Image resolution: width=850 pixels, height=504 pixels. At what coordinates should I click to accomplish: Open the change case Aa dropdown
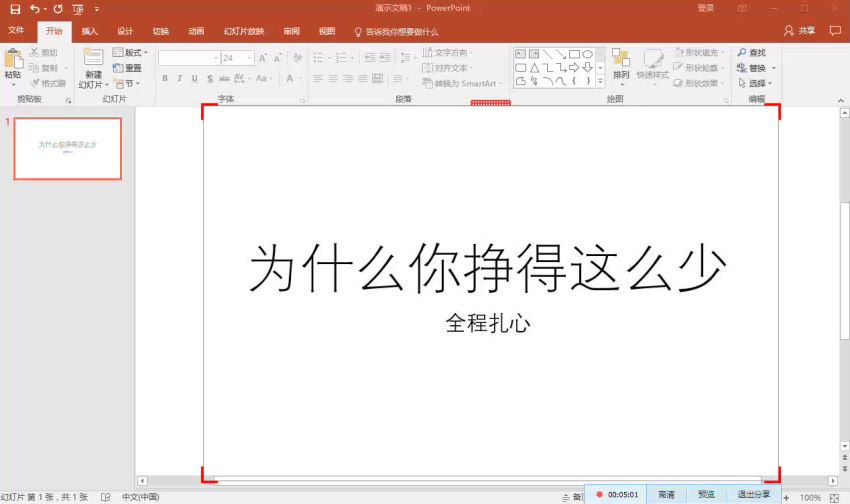pyautogui.click(x=264, y=79)
